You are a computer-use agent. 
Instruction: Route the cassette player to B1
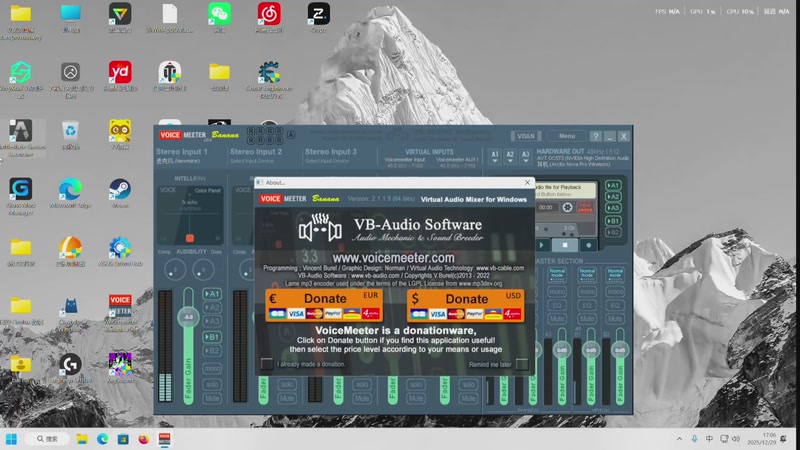point(613,221)
